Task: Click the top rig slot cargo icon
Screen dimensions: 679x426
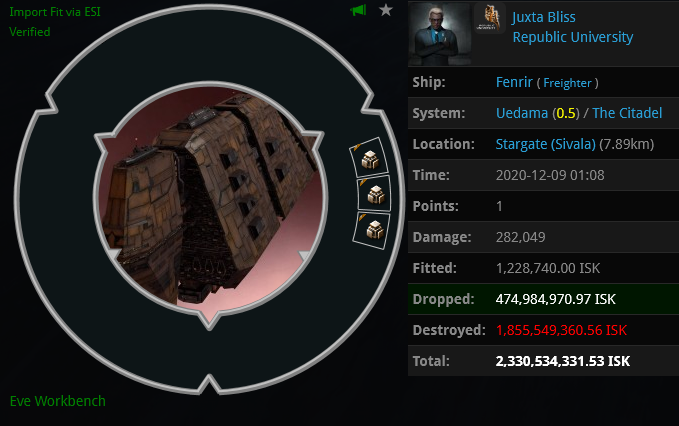Action: [x=370, y=159]
